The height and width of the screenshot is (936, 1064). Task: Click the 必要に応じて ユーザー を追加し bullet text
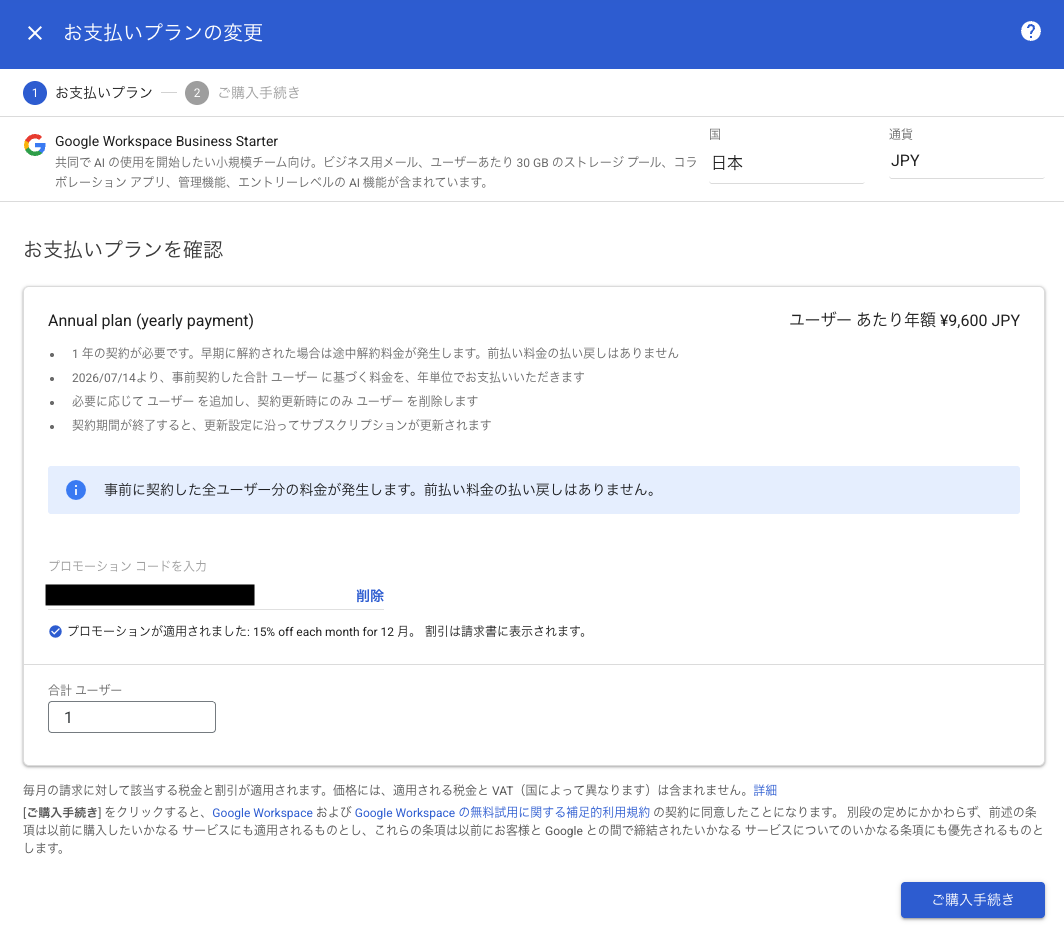point(275,401)
